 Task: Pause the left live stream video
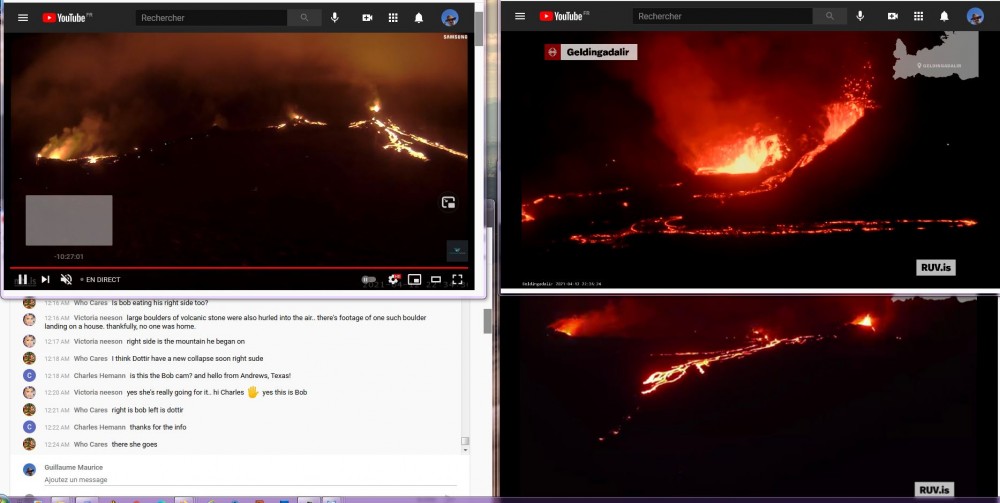click(x=23, y=280)
